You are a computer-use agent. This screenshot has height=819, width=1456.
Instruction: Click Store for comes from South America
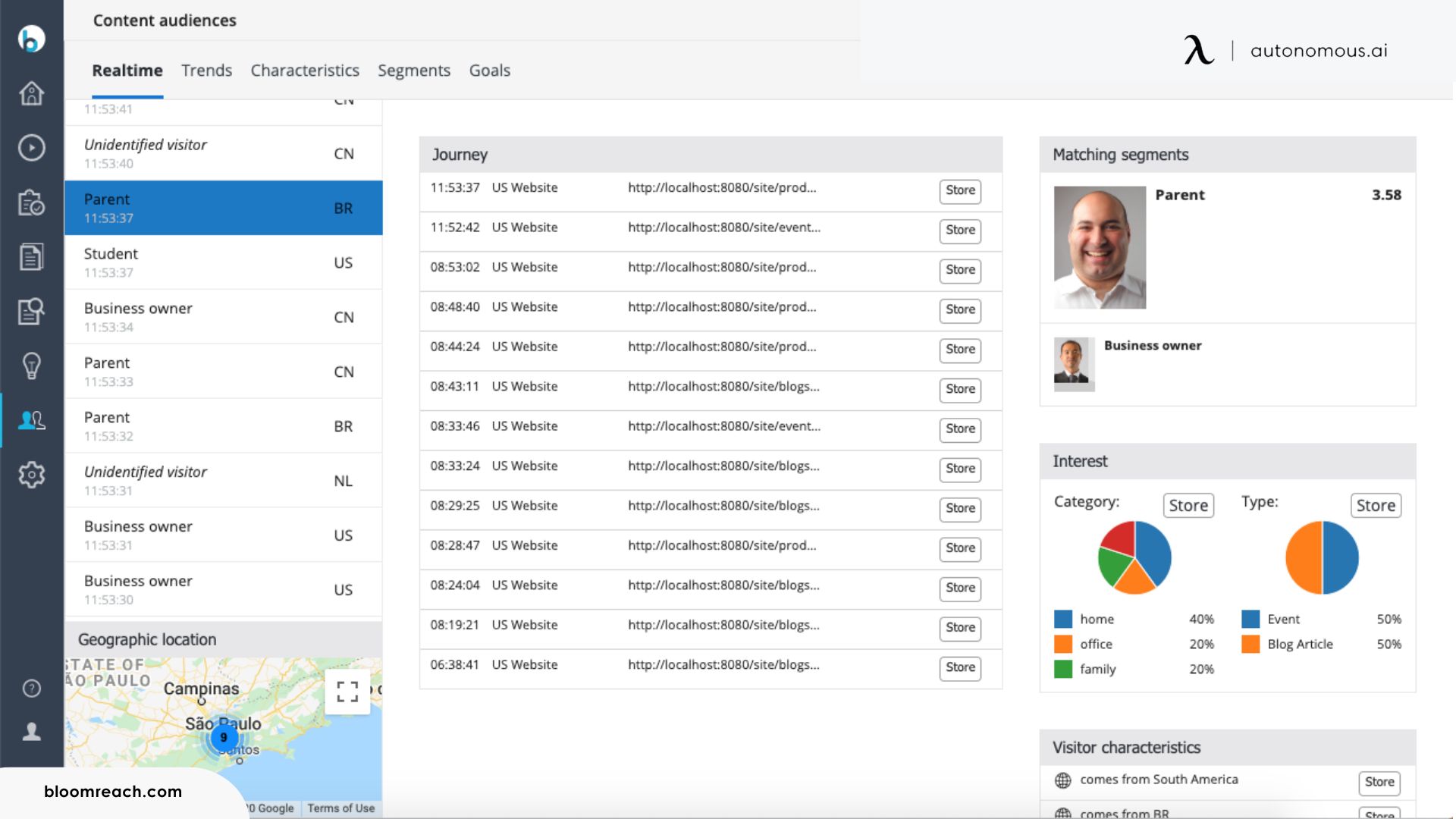(x=1379, y=783)
